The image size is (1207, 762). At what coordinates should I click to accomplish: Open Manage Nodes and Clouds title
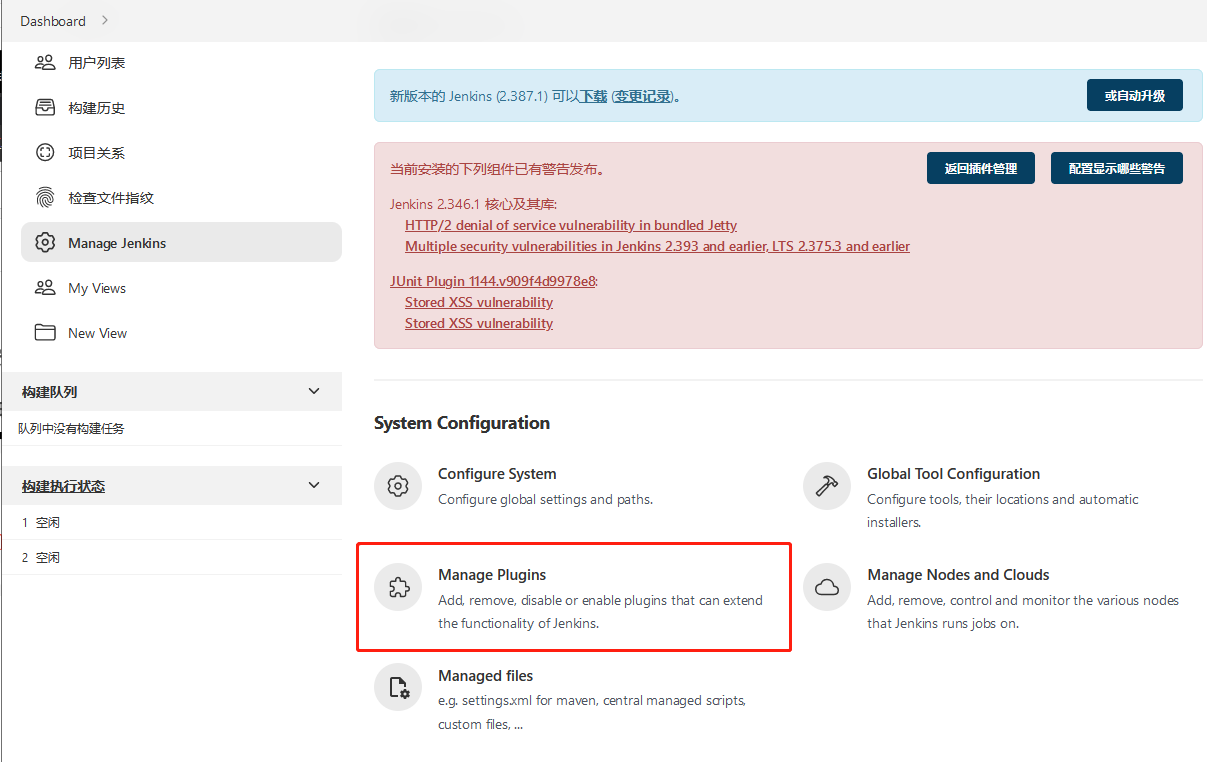958,575
